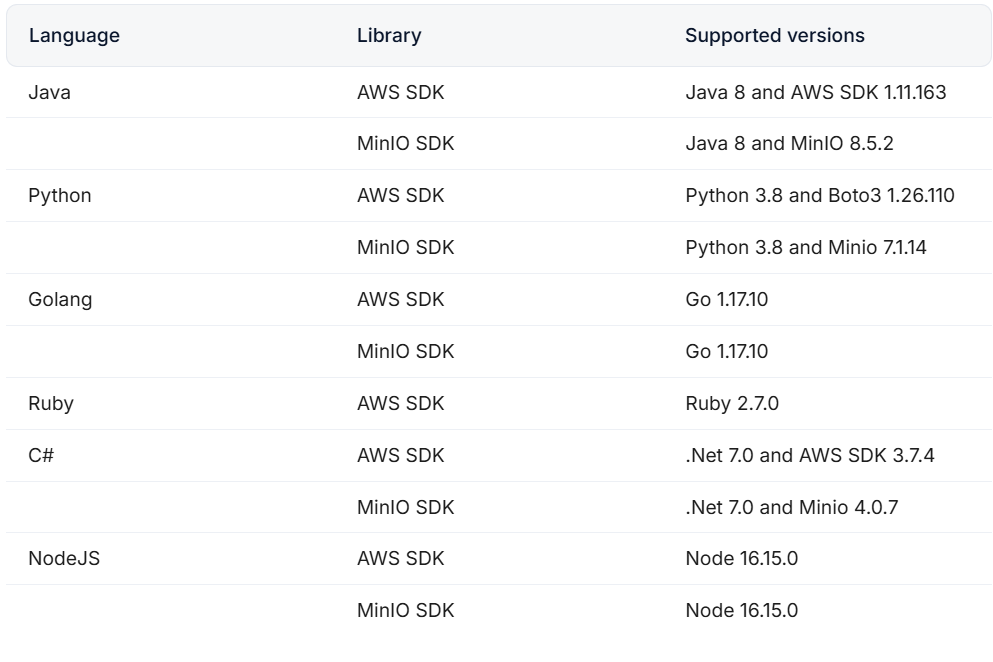
Task: Click Node 16.15.0 in NodeJS AWS SDK row
Action: (x=741, y=559)
